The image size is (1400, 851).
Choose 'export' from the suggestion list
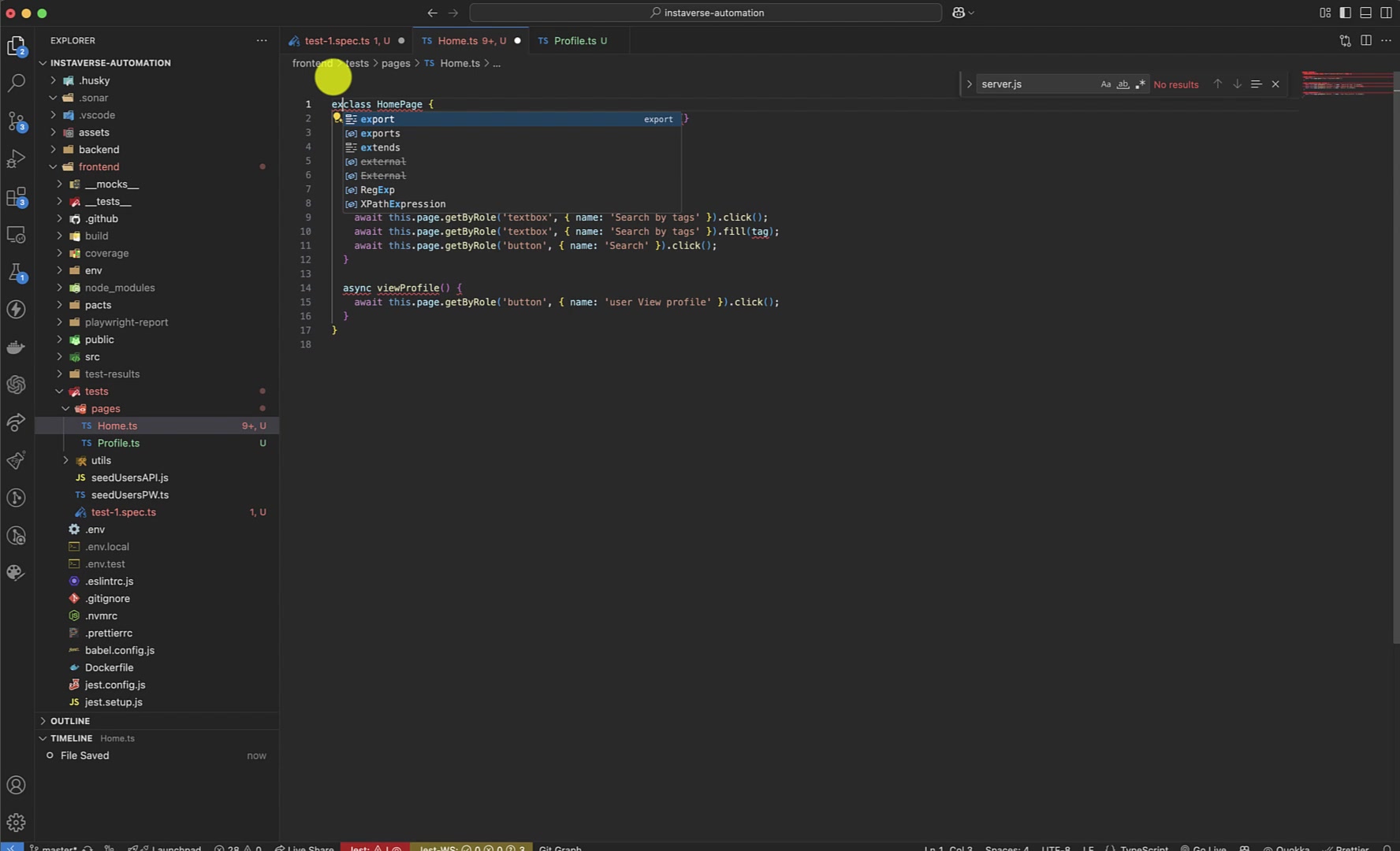click(x=512, y=119)
